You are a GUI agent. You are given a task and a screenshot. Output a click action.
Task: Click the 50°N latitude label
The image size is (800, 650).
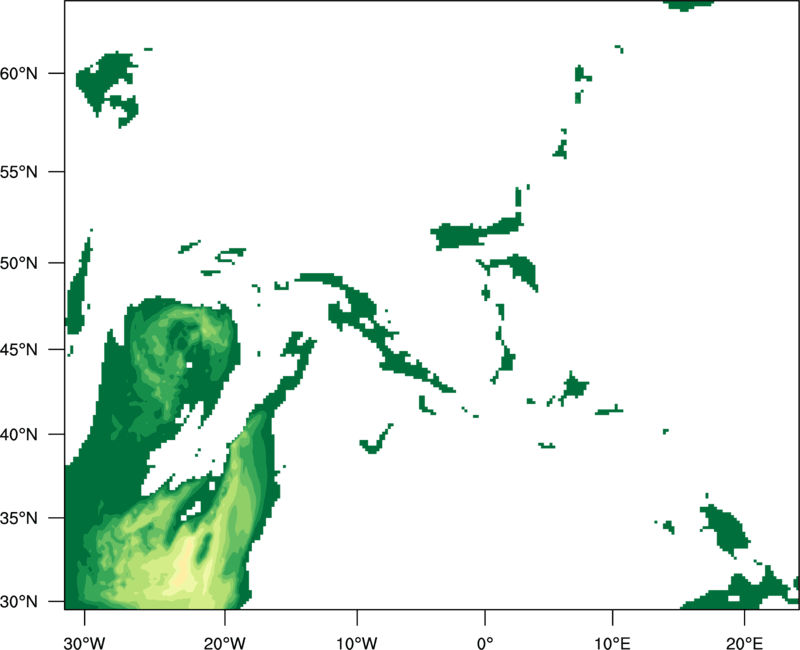click(19, 263)
